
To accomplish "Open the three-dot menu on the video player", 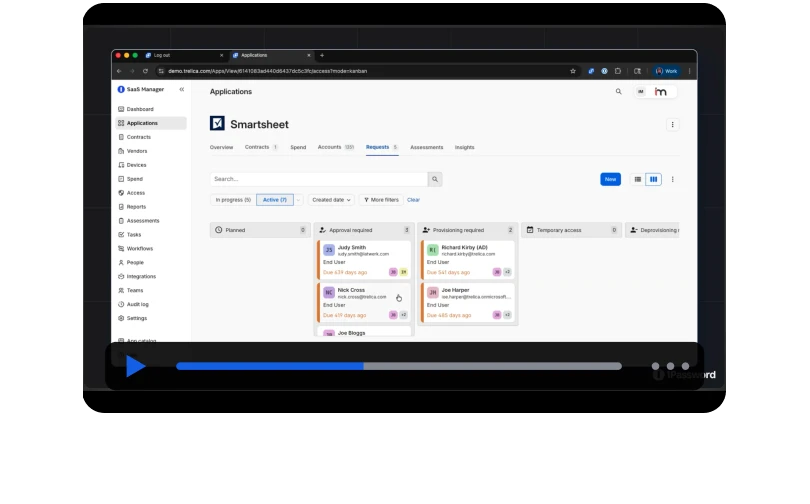I will (x=670, y=366).
